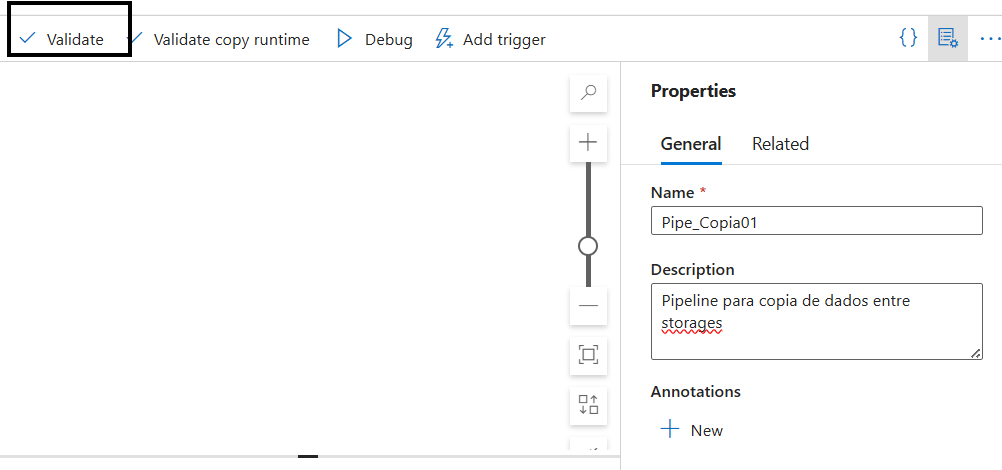Open JSON code view braces icon
The height and width of the screenshot is (470, 1002).
tap(908, 38)
